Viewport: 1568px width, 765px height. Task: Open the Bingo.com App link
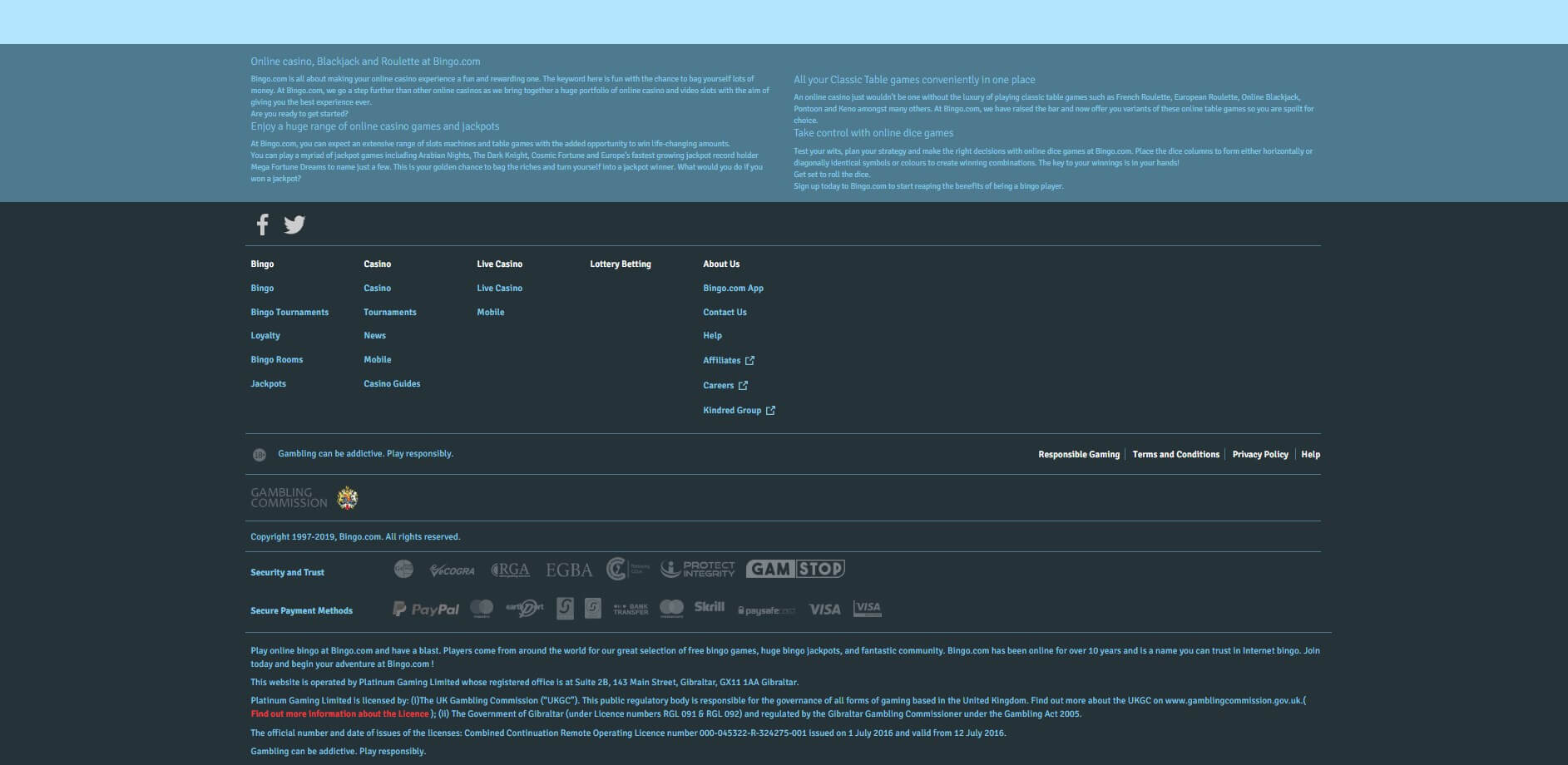[x=733, y=289]
